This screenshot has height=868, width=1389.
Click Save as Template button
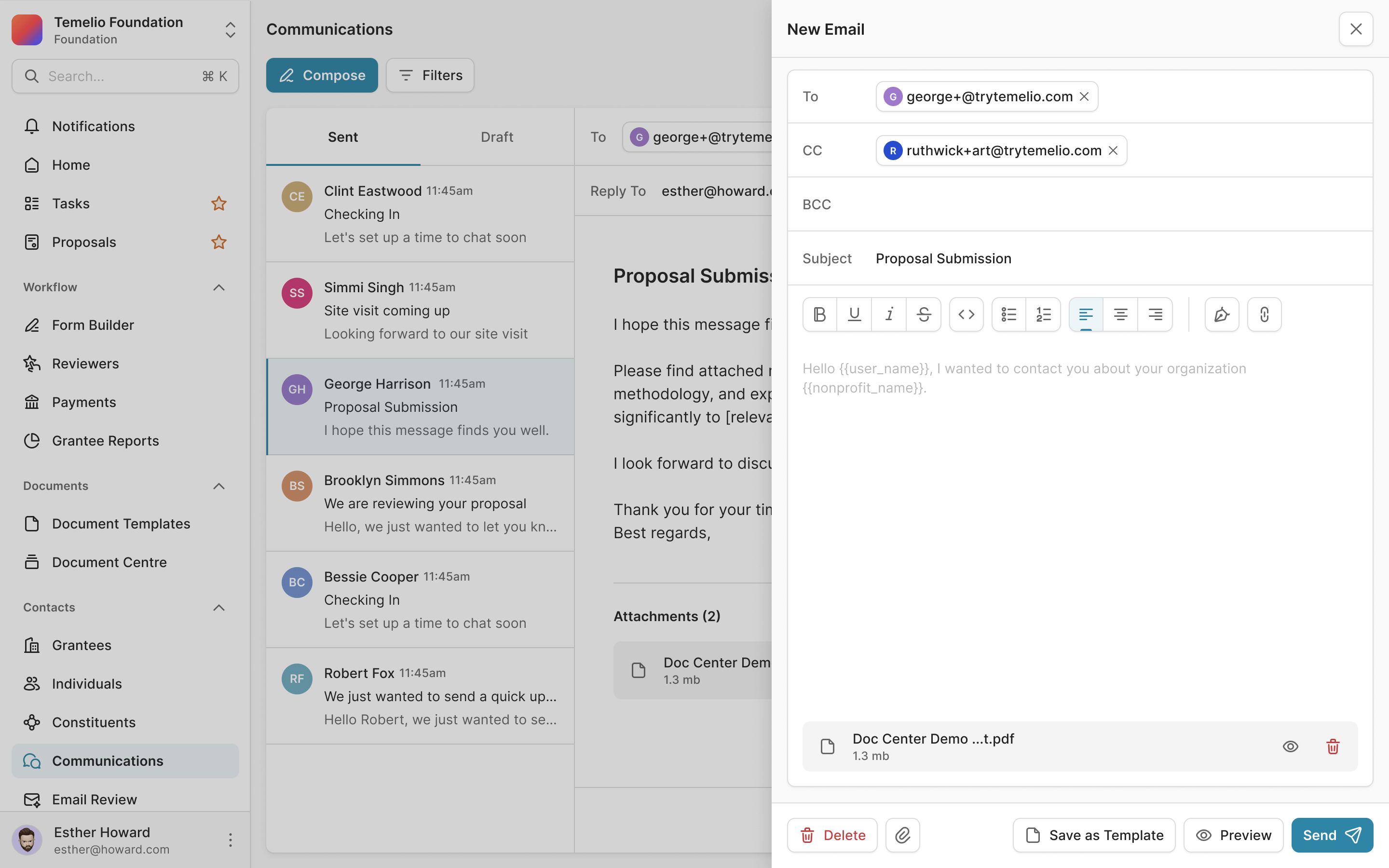tap(1094, 835)
